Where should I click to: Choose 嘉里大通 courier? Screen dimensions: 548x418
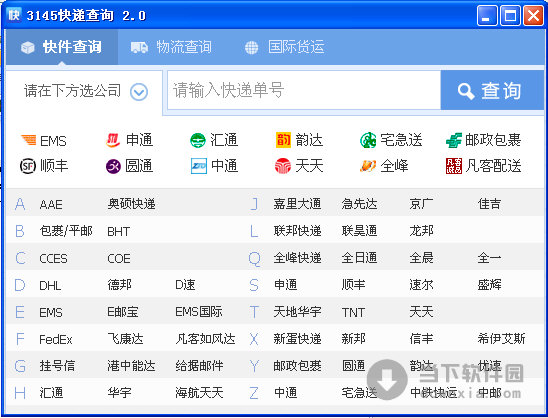coord(297,204)
